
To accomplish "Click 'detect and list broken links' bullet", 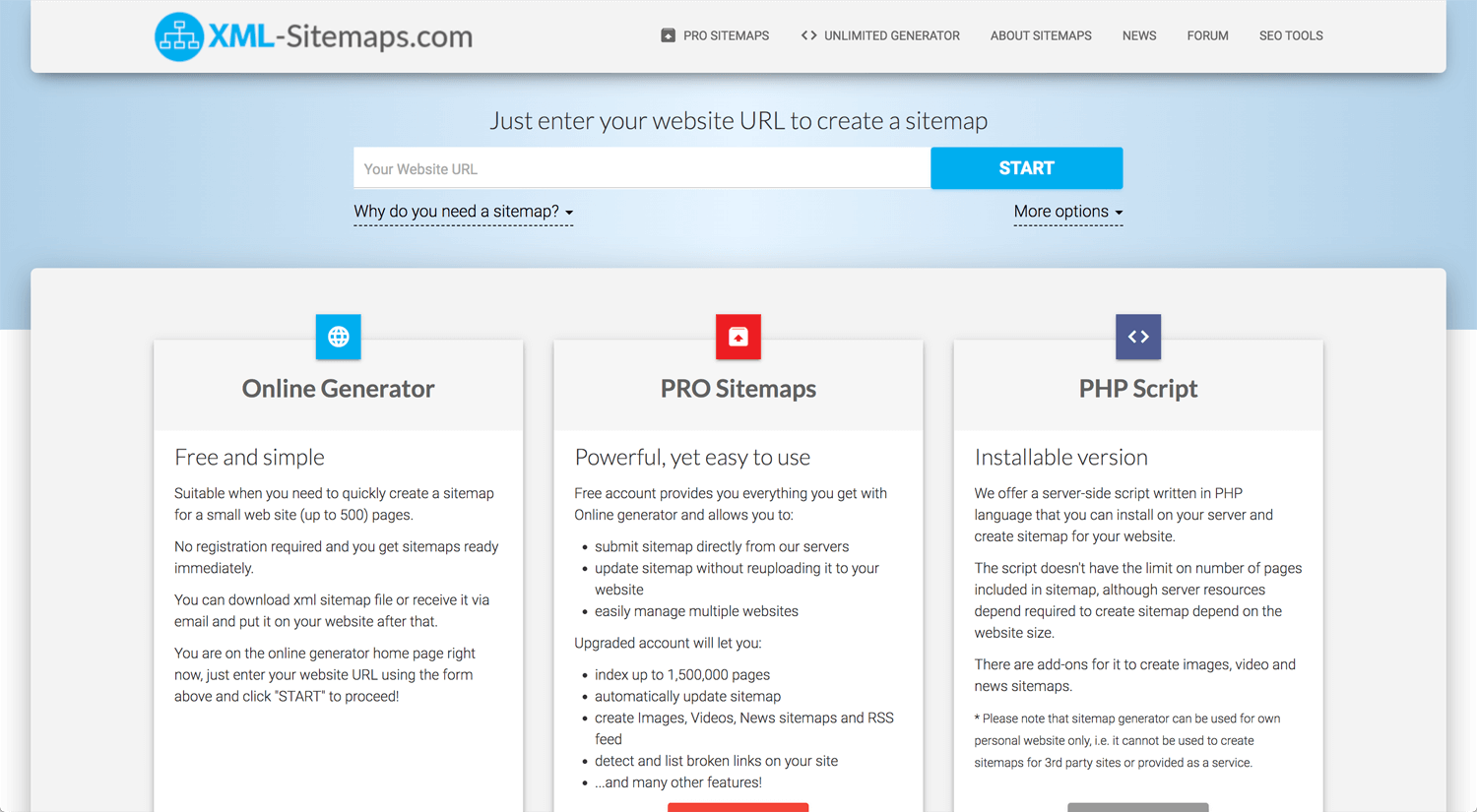I will click(x=716, y=762).
